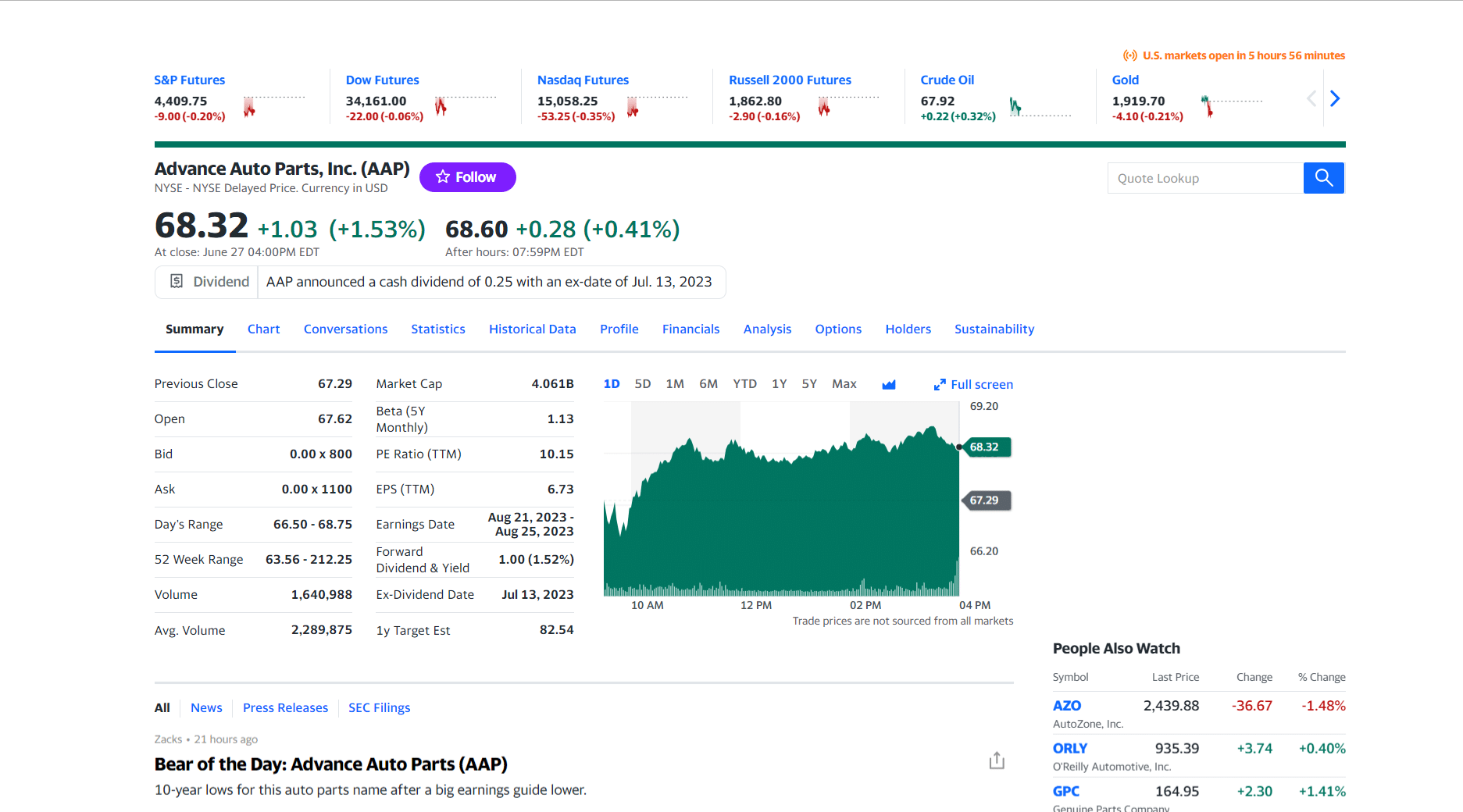Viewport: 1463px width, 812px height.
Task: Filter news by Press Releases
Action: tap(285, 708)
